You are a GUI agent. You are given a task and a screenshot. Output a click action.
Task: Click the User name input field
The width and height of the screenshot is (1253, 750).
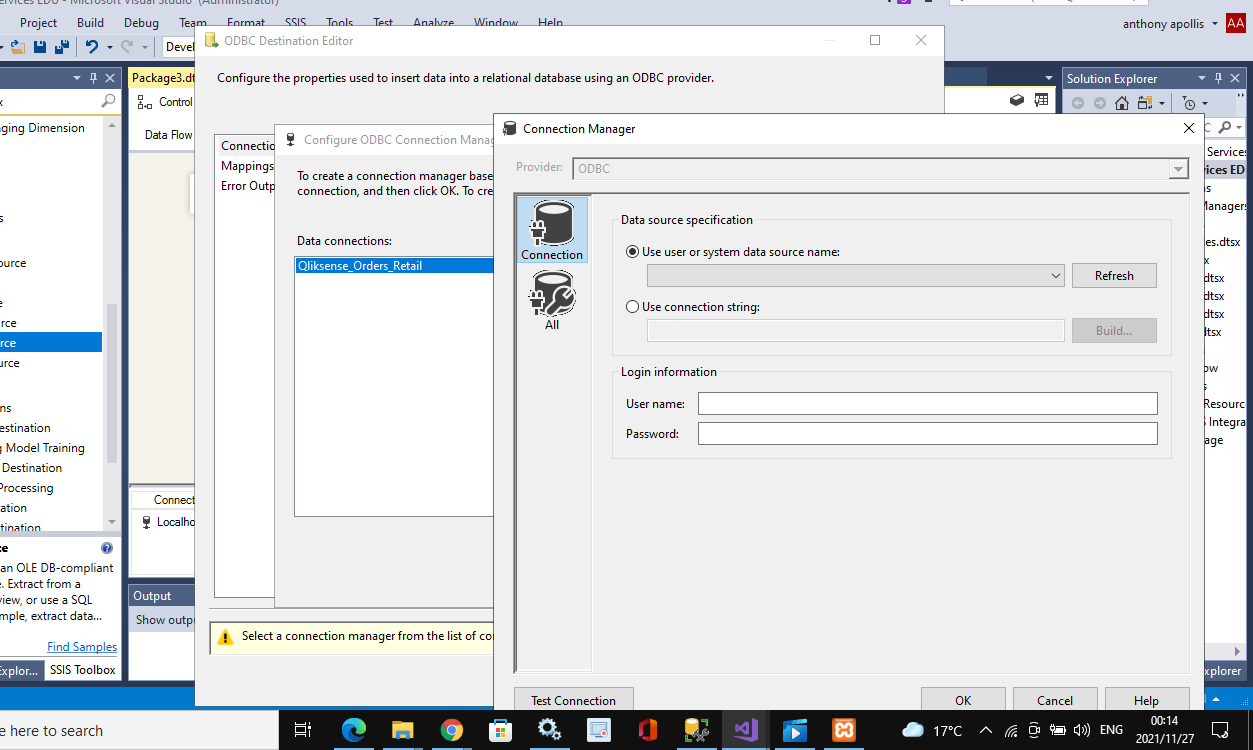coord(927,404)
